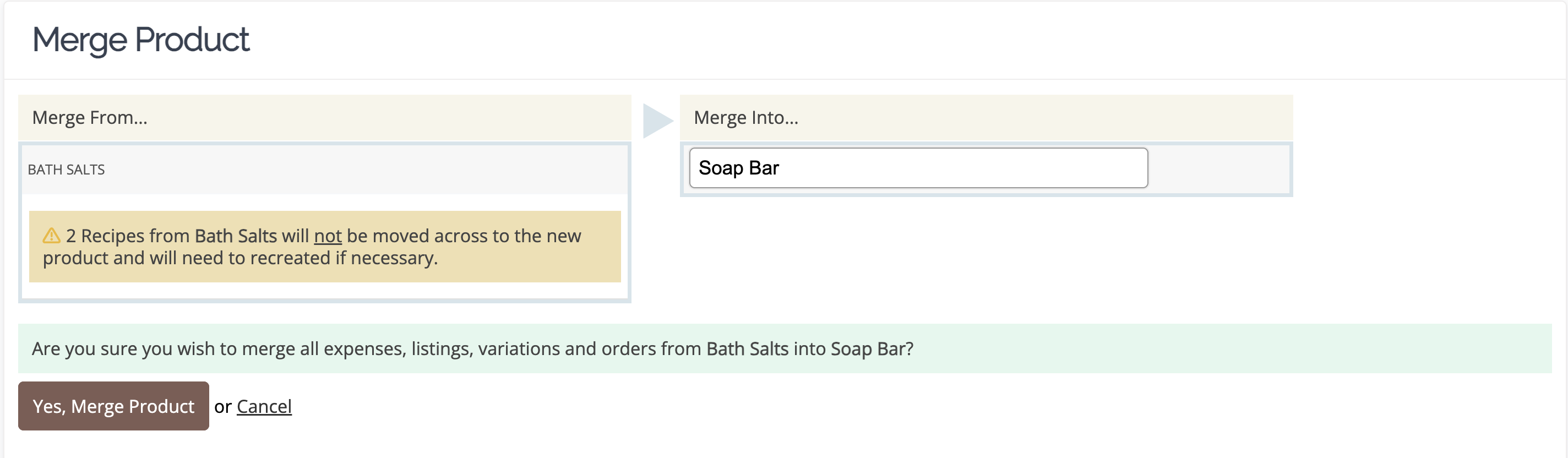Click the arrow icon between merge panels
Image resolution: width=1568 pixels, height=458 pixels.
pos(657,121)
